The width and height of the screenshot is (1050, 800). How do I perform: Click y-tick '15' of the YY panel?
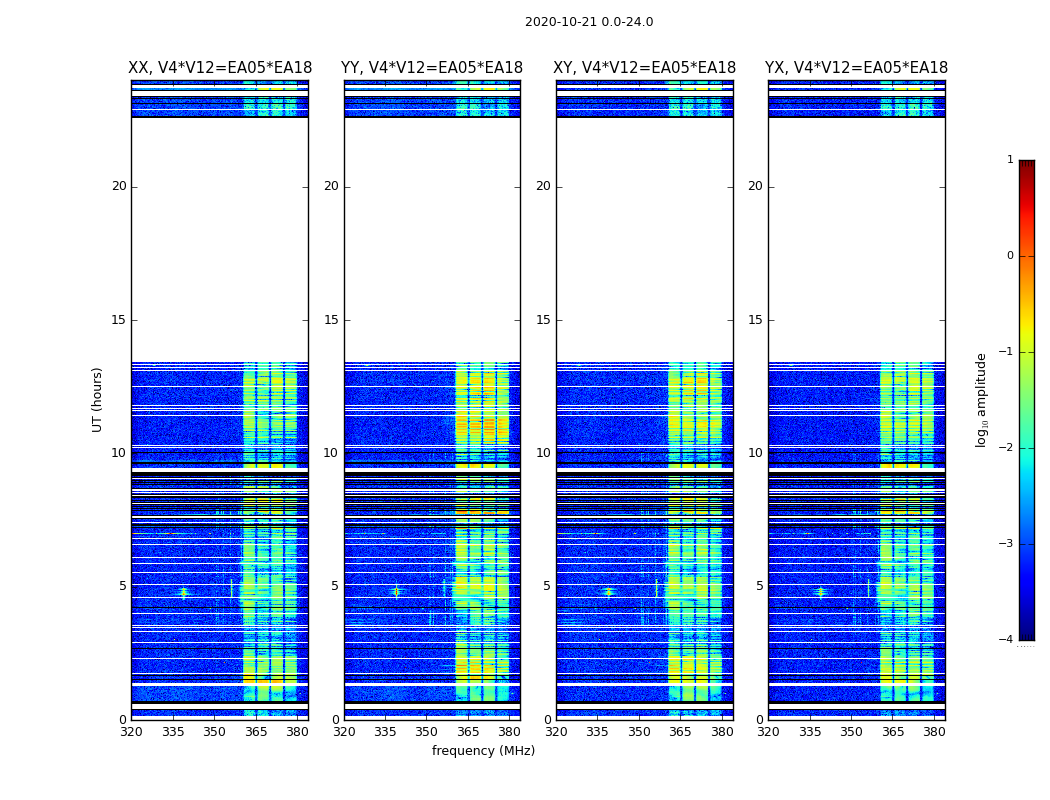coord(331,319)
